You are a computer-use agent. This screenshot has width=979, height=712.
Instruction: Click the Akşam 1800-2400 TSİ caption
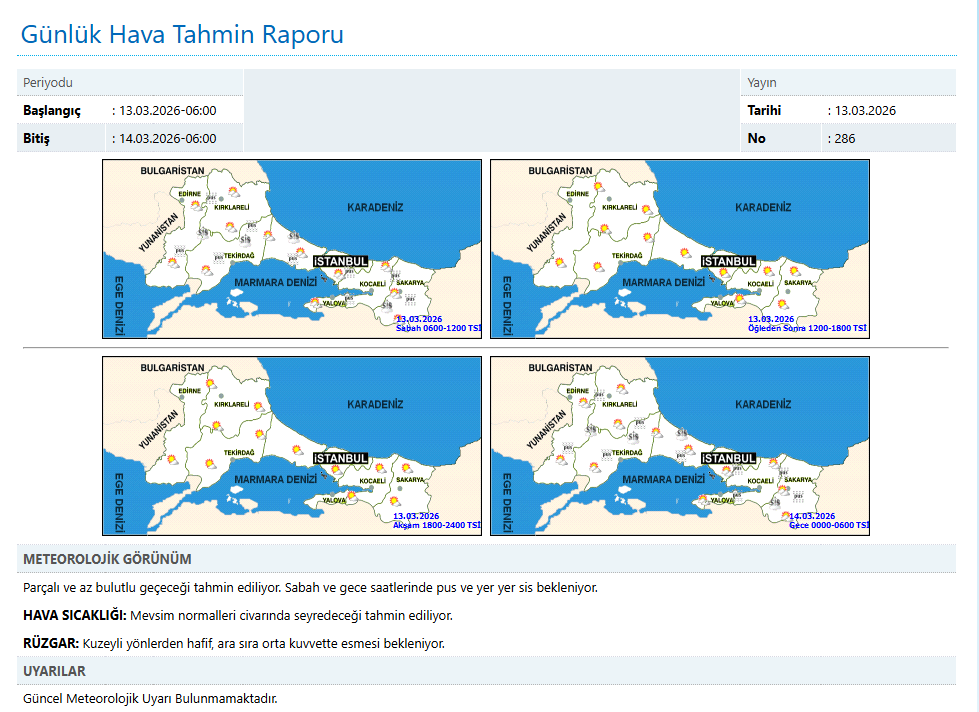436,525
